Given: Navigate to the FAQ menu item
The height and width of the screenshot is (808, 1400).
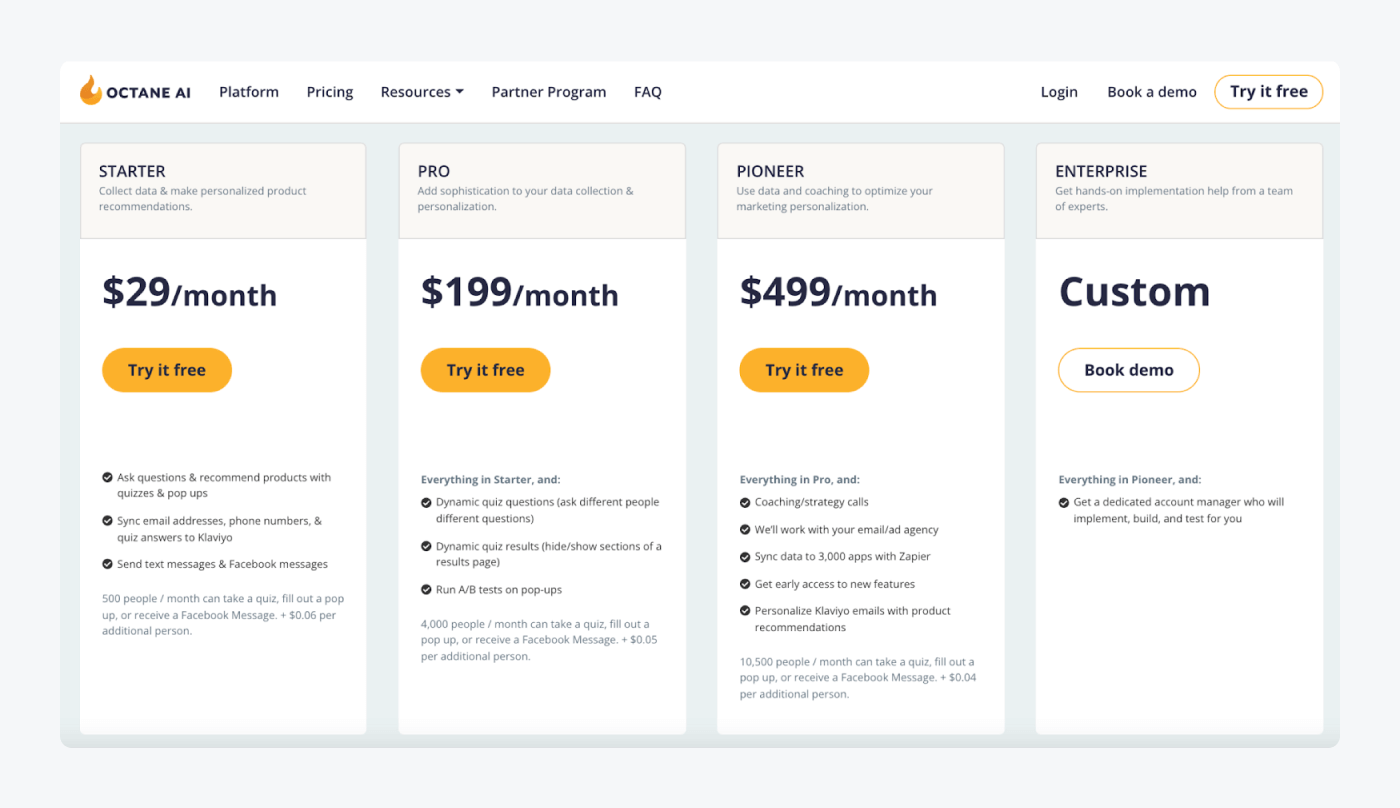Looking at the screenshot, I should pos(648,91).
